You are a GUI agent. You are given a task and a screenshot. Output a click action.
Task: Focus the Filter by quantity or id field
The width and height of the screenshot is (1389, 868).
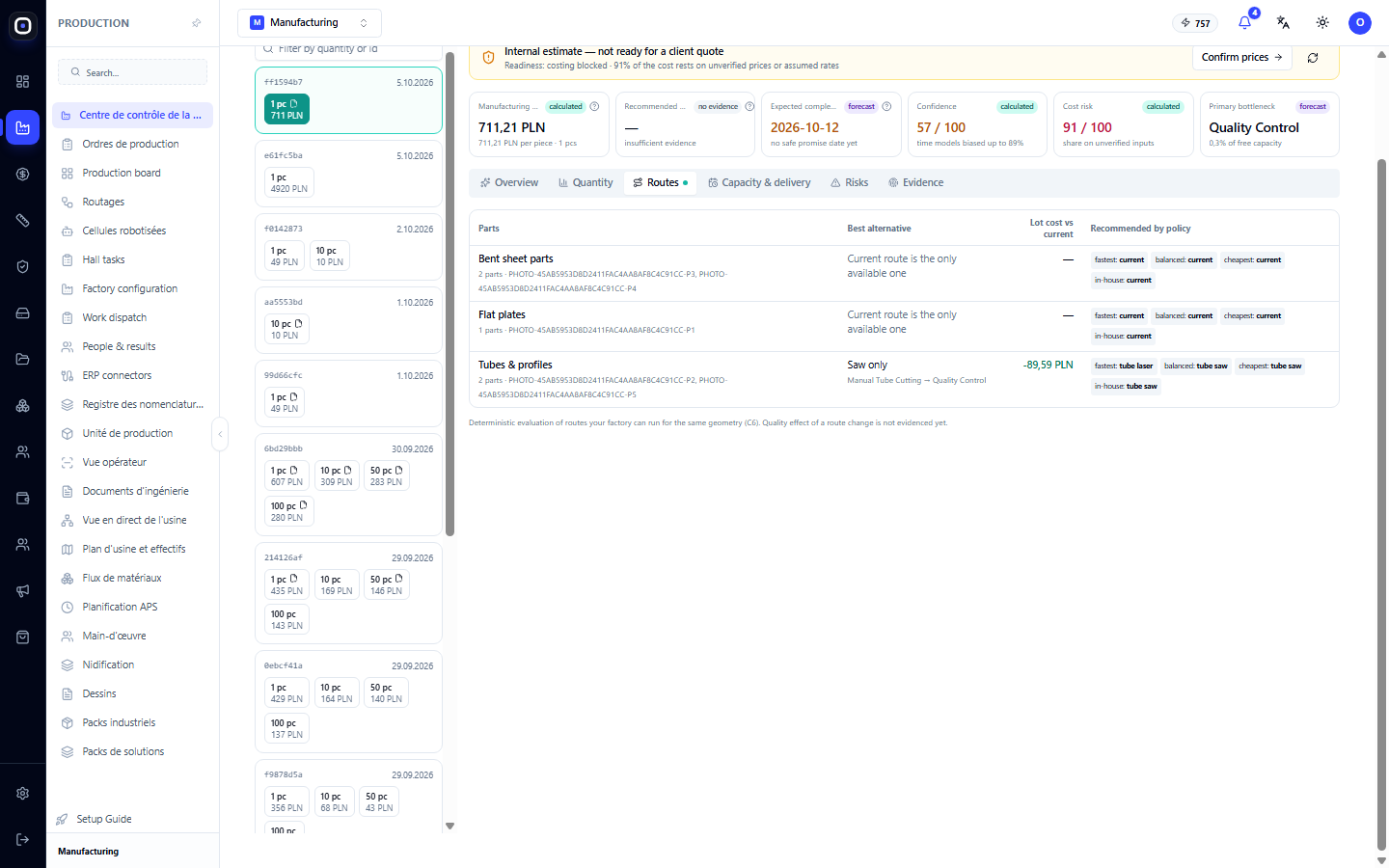(348, 49)
